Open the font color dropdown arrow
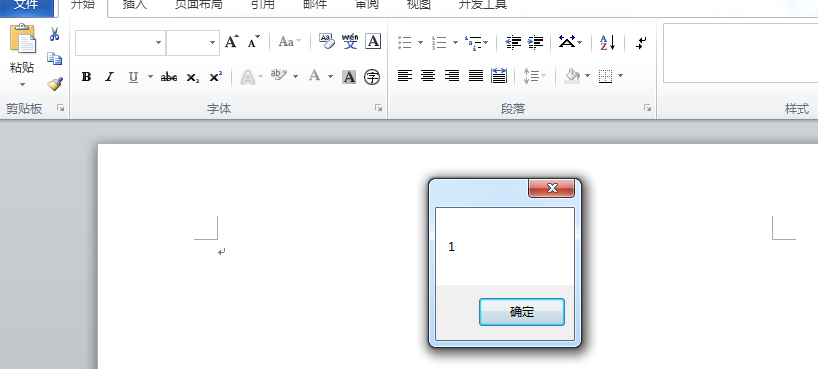This screenshot has height=369, width=818. coord(330,77)
